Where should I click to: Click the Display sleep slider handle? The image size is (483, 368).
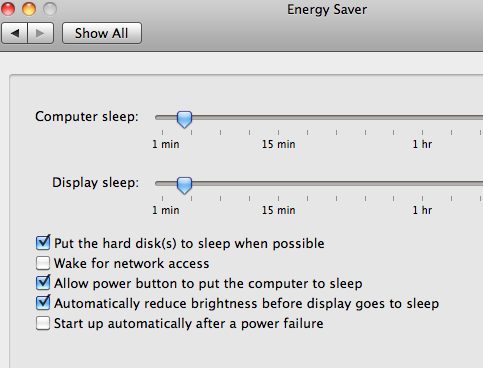(184, 185)
